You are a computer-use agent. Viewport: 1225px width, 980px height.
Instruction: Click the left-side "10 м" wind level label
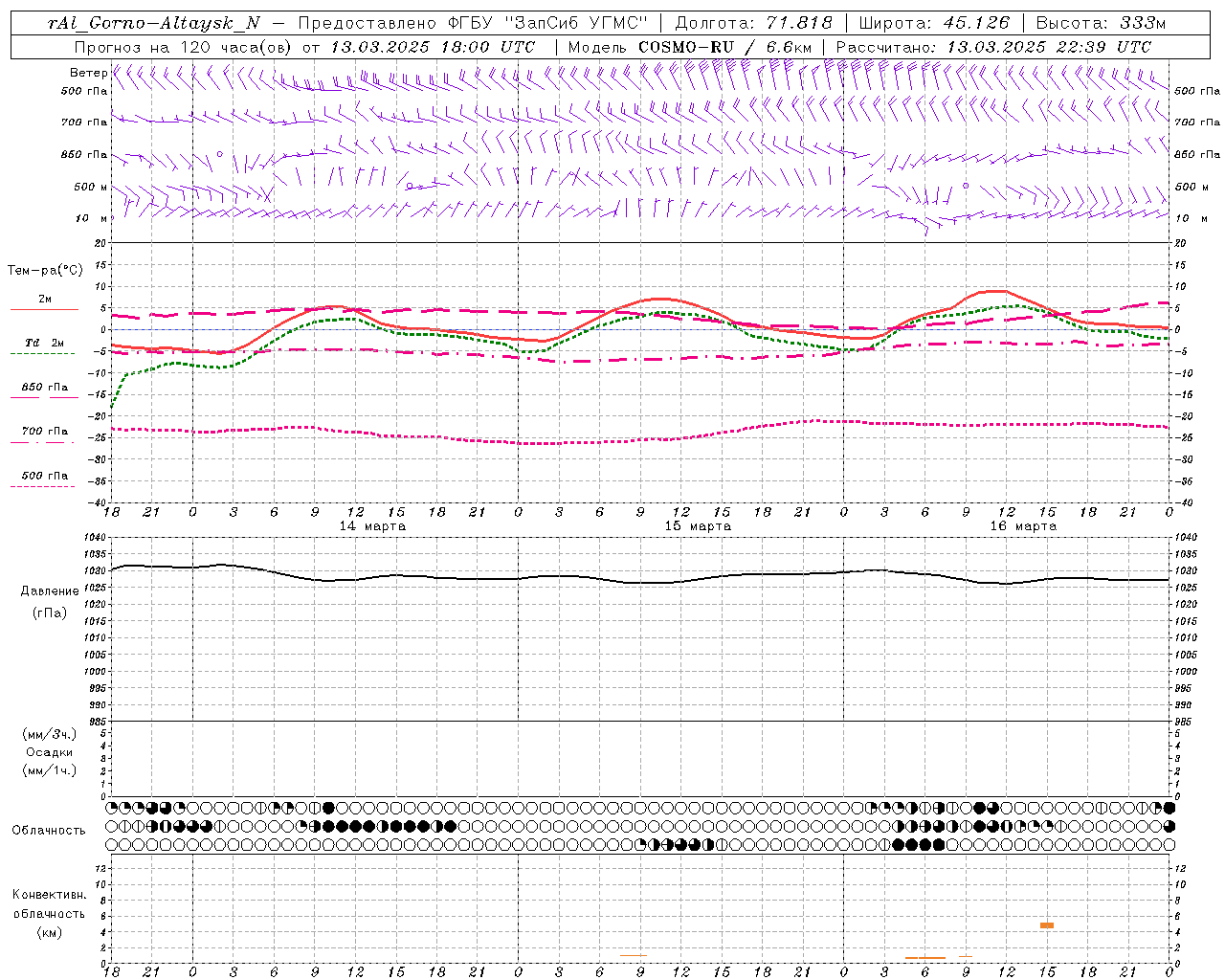click(x=93, y=218)
